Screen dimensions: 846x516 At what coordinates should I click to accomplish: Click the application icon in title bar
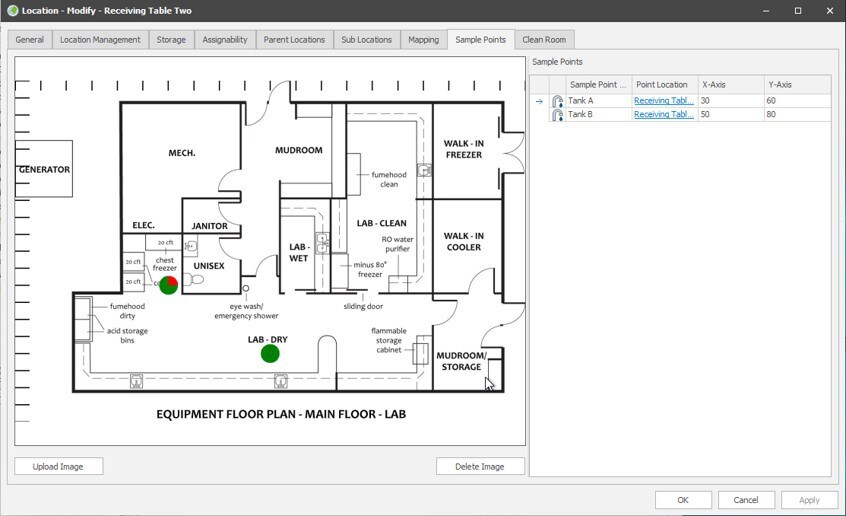pos(11,11)
